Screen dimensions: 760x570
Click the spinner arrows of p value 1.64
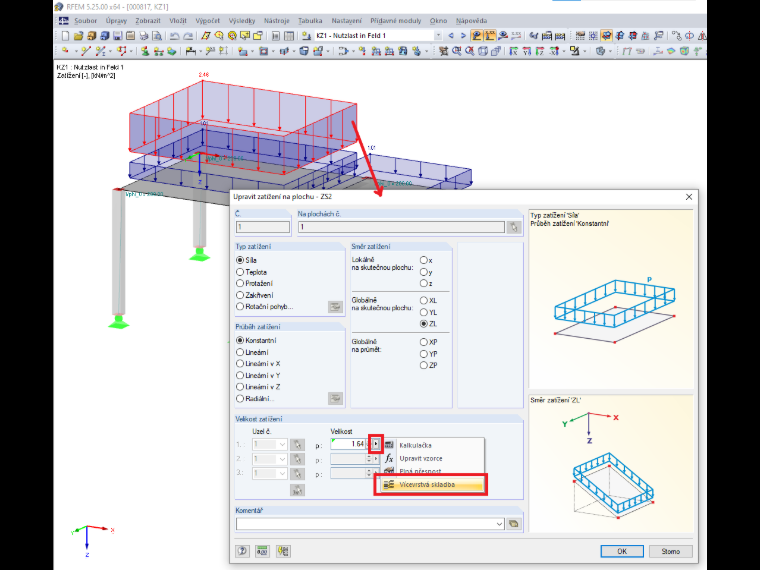(x=369, y=444)
